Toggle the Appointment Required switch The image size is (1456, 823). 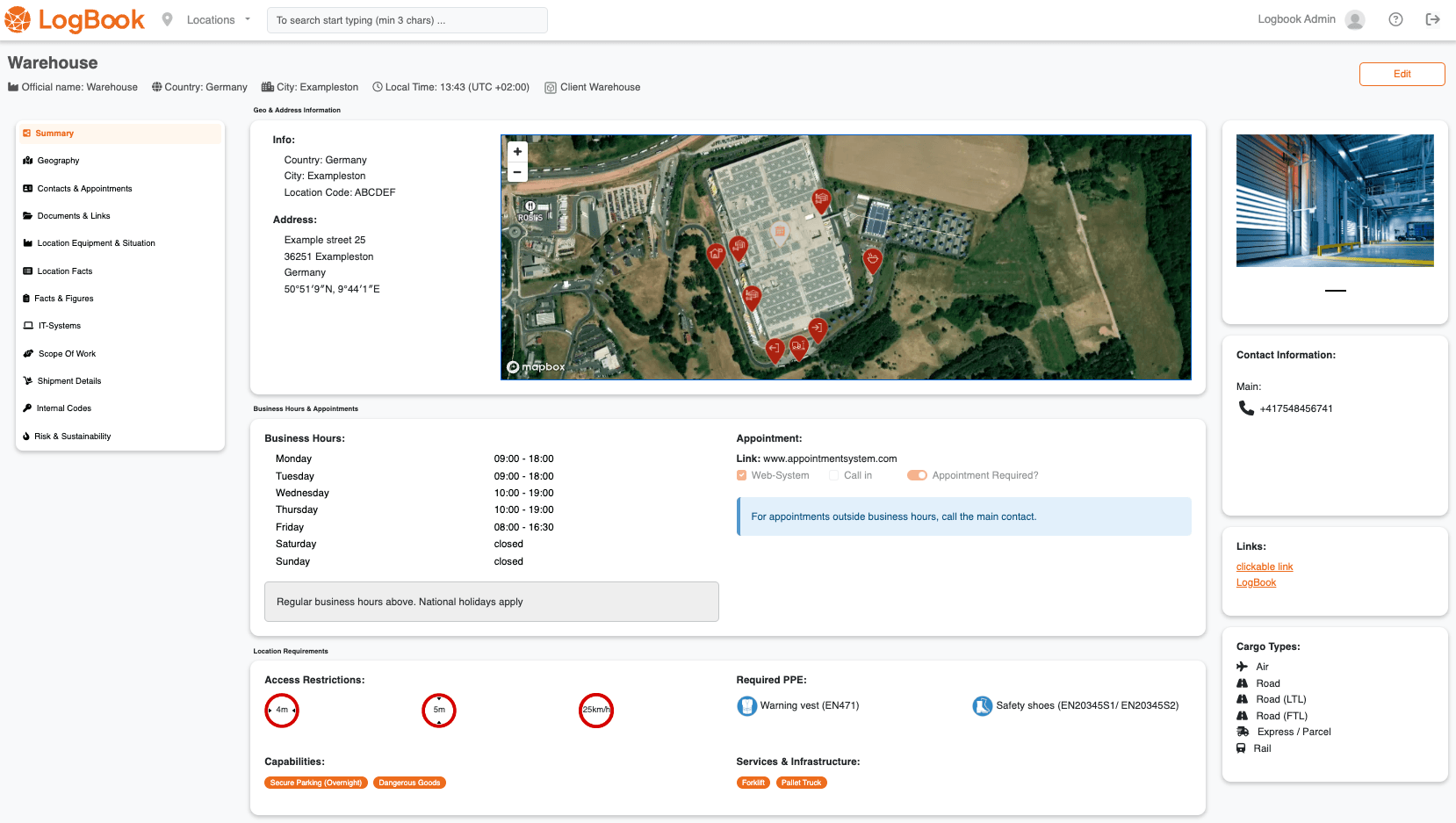point(917,475)
